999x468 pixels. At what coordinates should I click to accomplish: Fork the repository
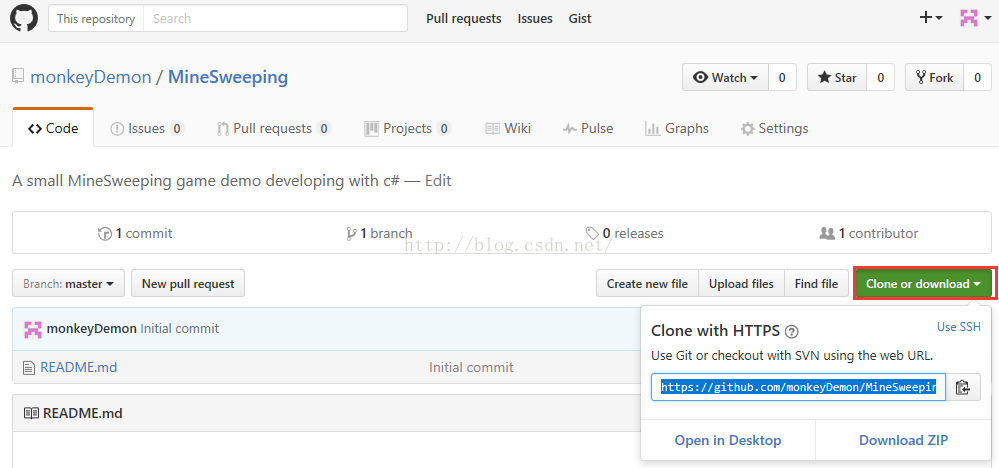tap(934, 78)
